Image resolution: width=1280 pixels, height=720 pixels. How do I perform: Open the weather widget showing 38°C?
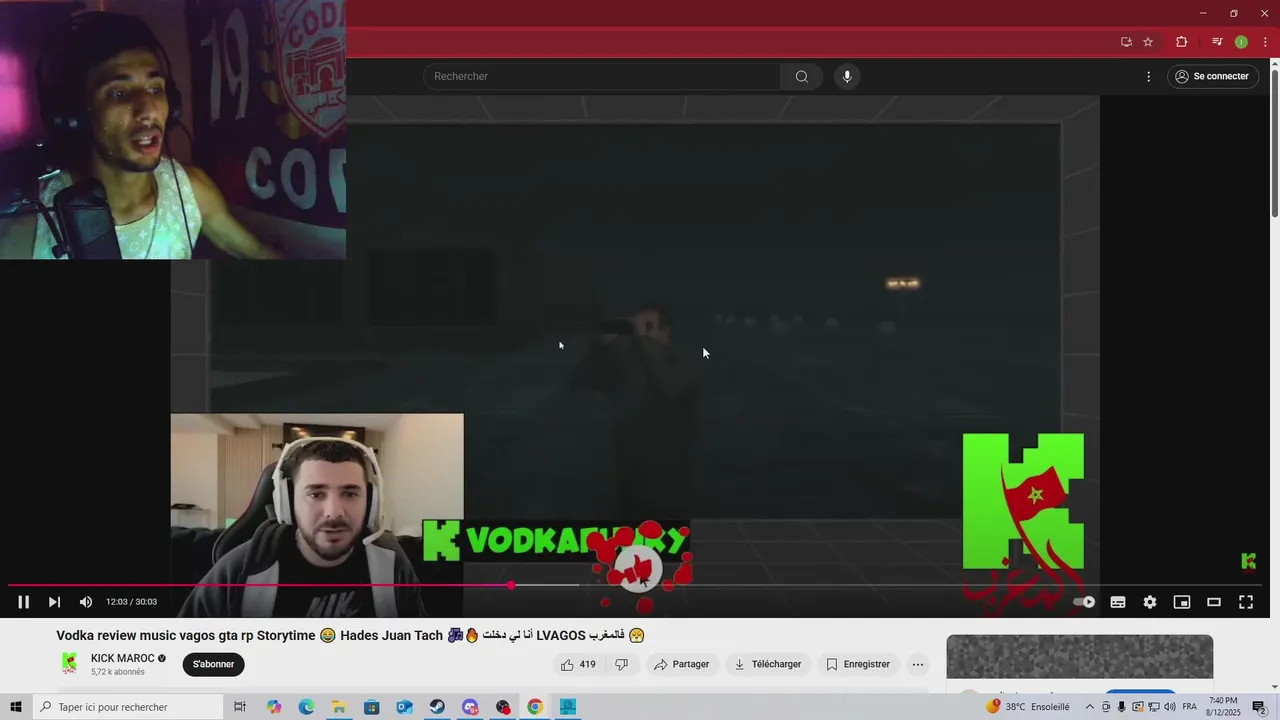pos(1027,707)
